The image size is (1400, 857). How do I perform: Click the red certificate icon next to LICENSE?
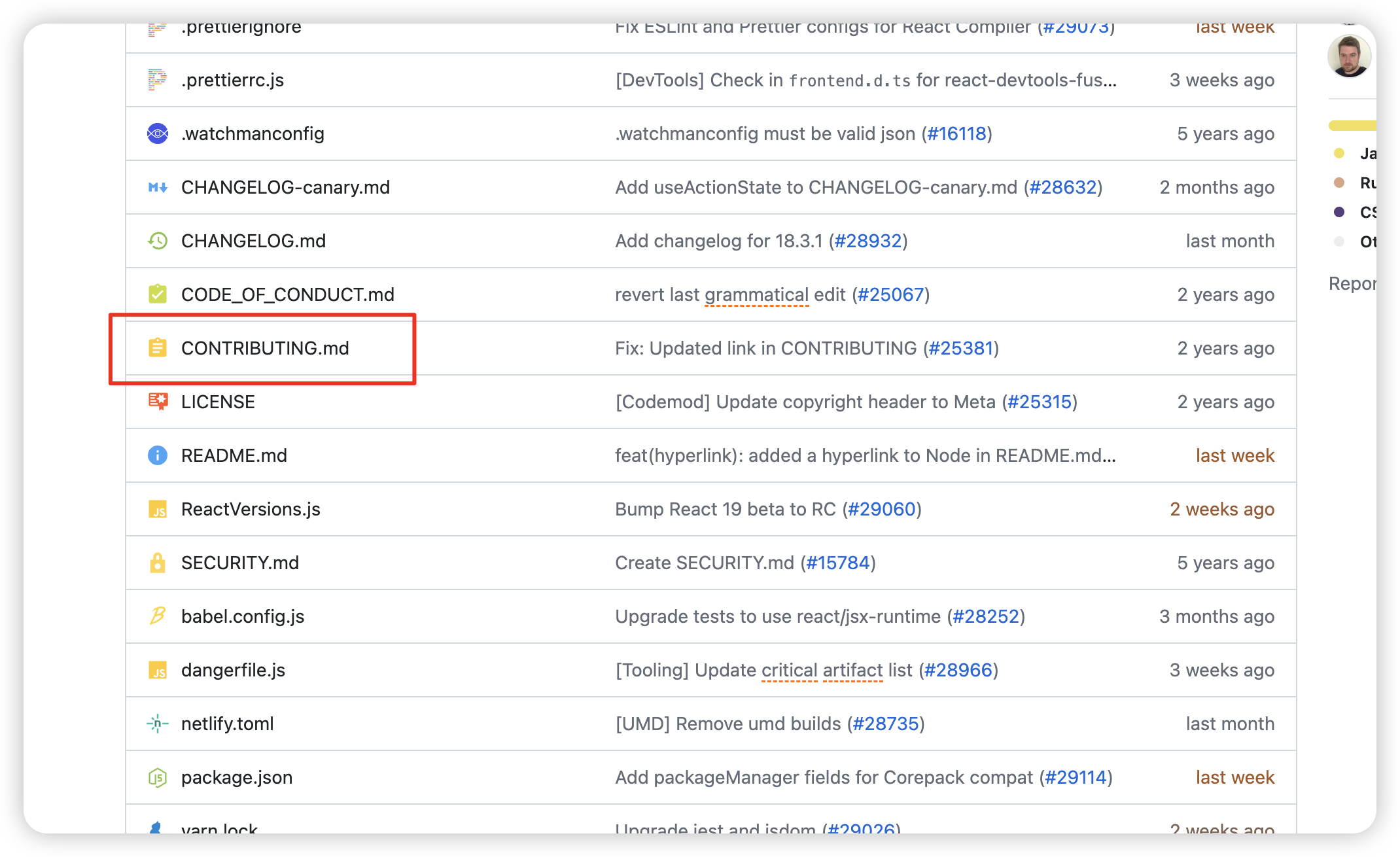click(x=157, y=402)
